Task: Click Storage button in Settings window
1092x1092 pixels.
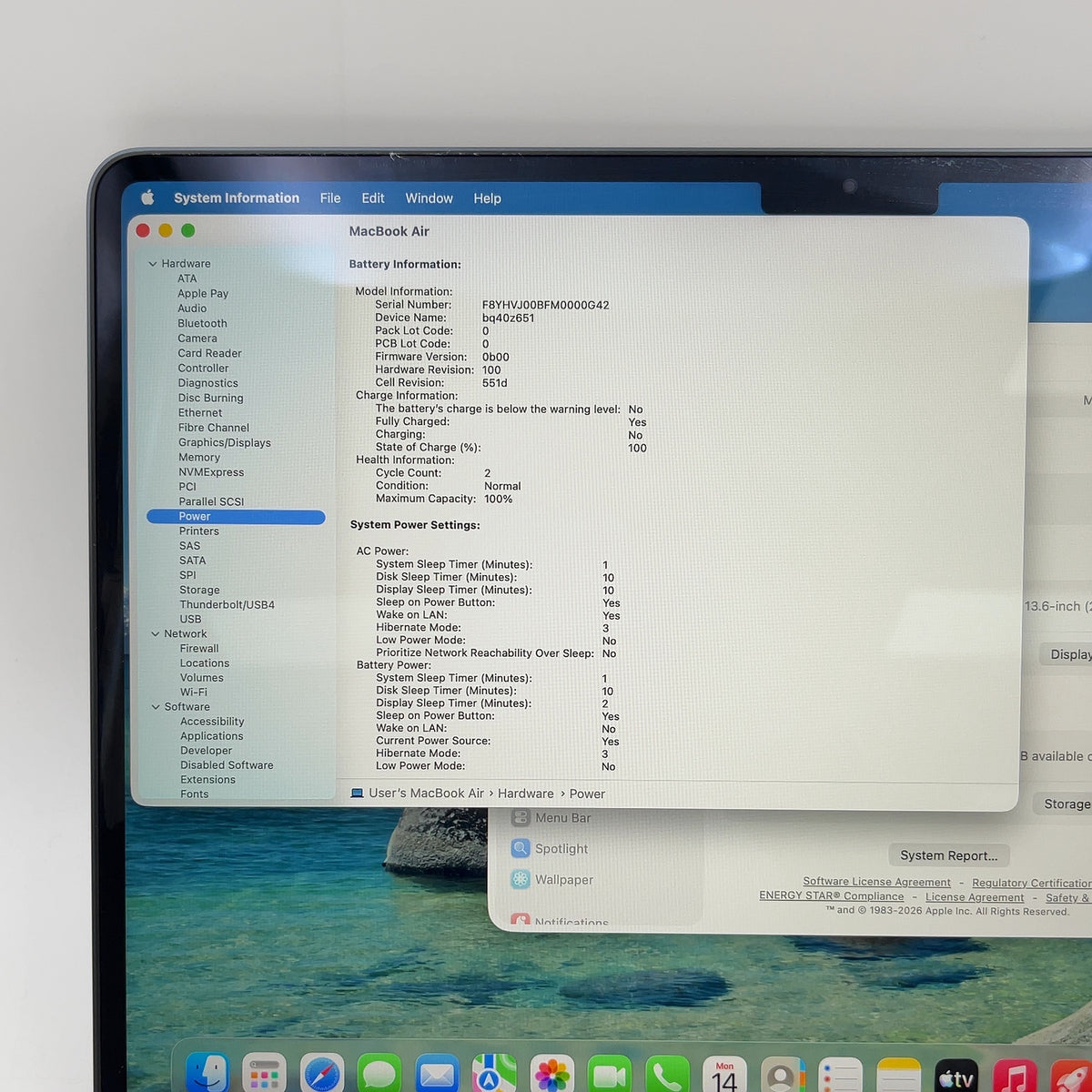Action: 1062,804
